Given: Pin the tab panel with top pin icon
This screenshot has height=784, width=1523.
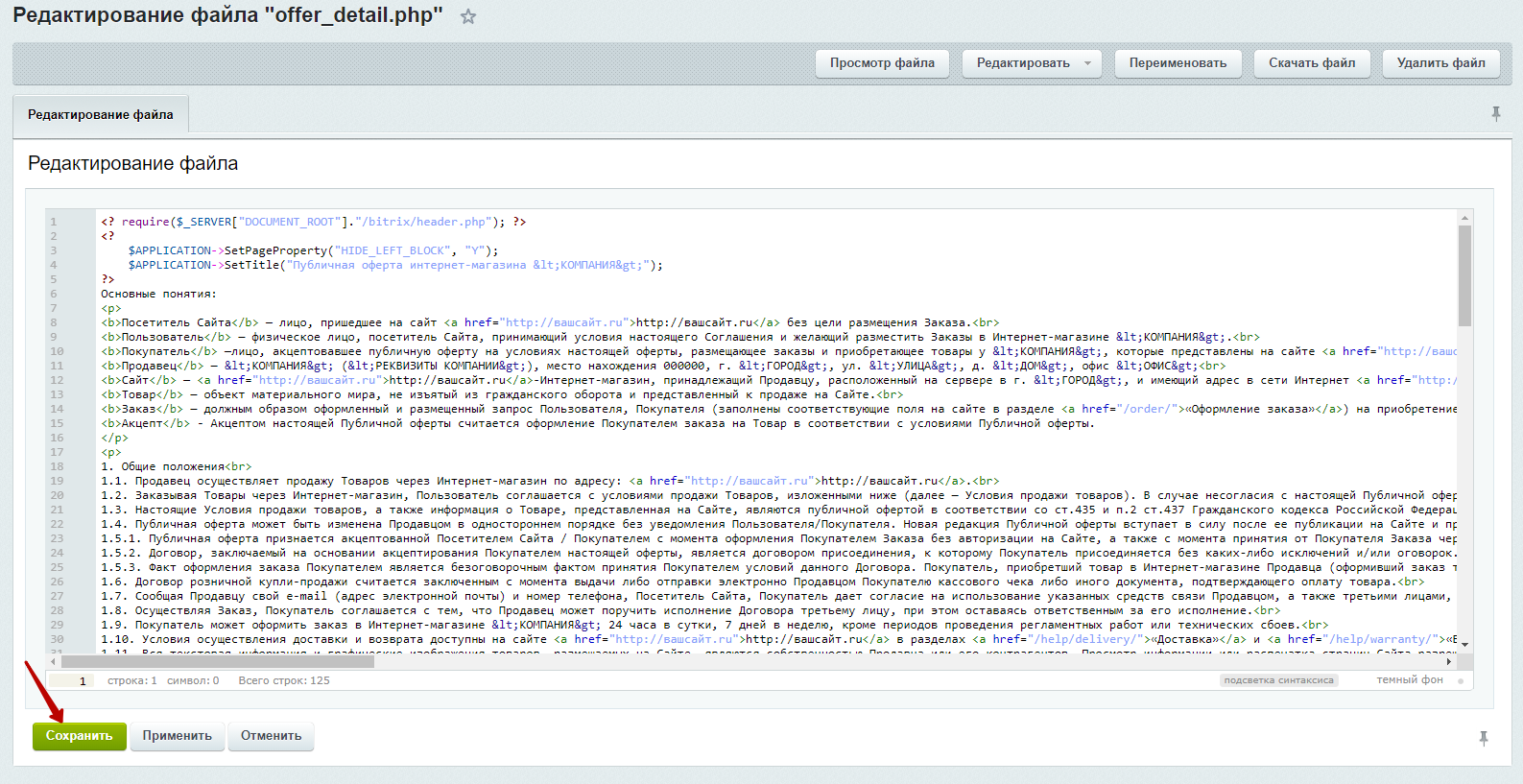Looking at the screenshot, I should point(1495,114).
